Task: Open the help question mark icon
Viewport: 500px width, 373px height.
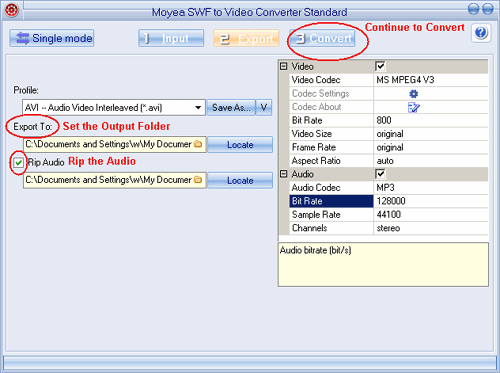Action: pyautogui.click(x=481, y=33)
